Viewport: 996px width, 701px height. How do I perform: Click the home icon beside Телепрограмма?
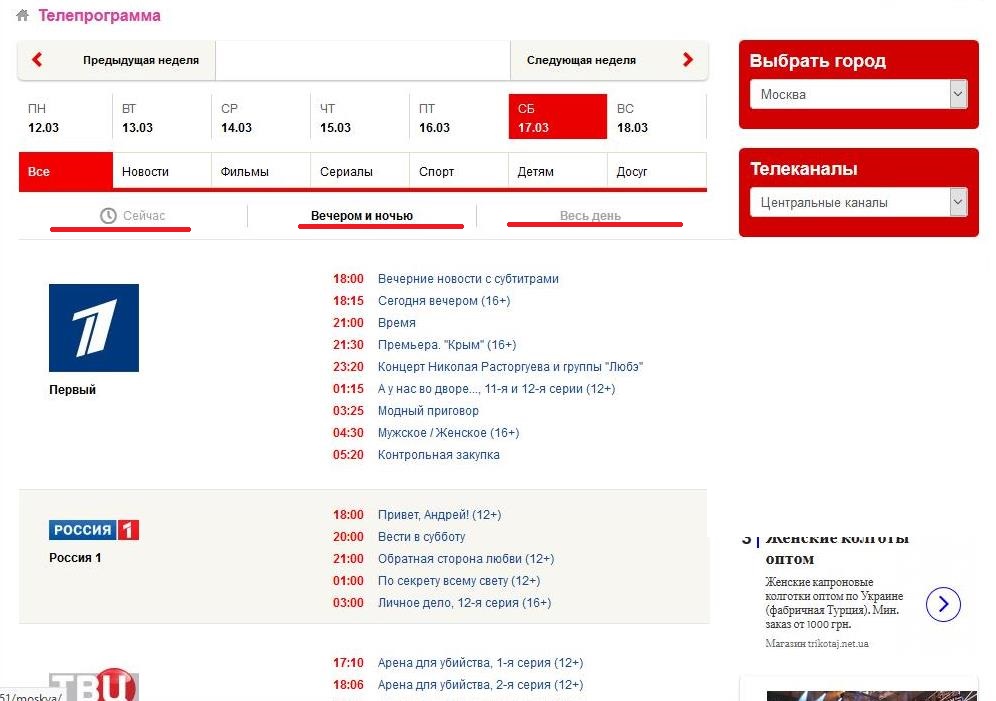pos(22,16)
